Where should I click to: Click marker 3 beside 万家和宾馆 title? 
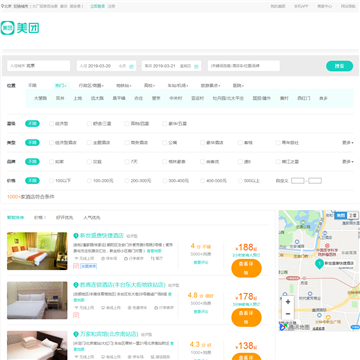tap(76, 334)
